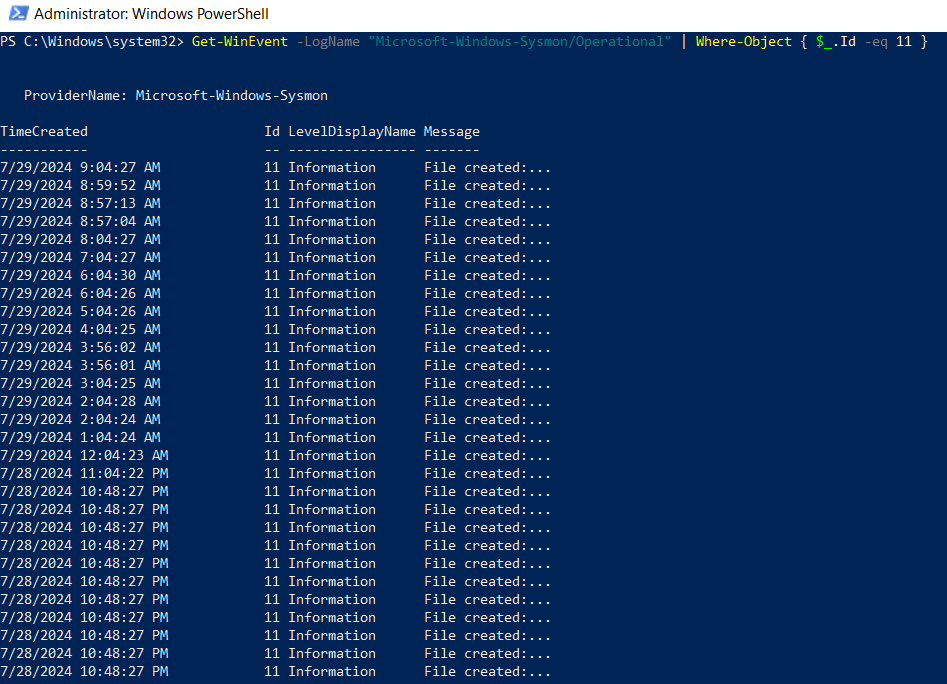Click the '7/28/2024 11:04:22 PM' timestamp

point(85,474)
